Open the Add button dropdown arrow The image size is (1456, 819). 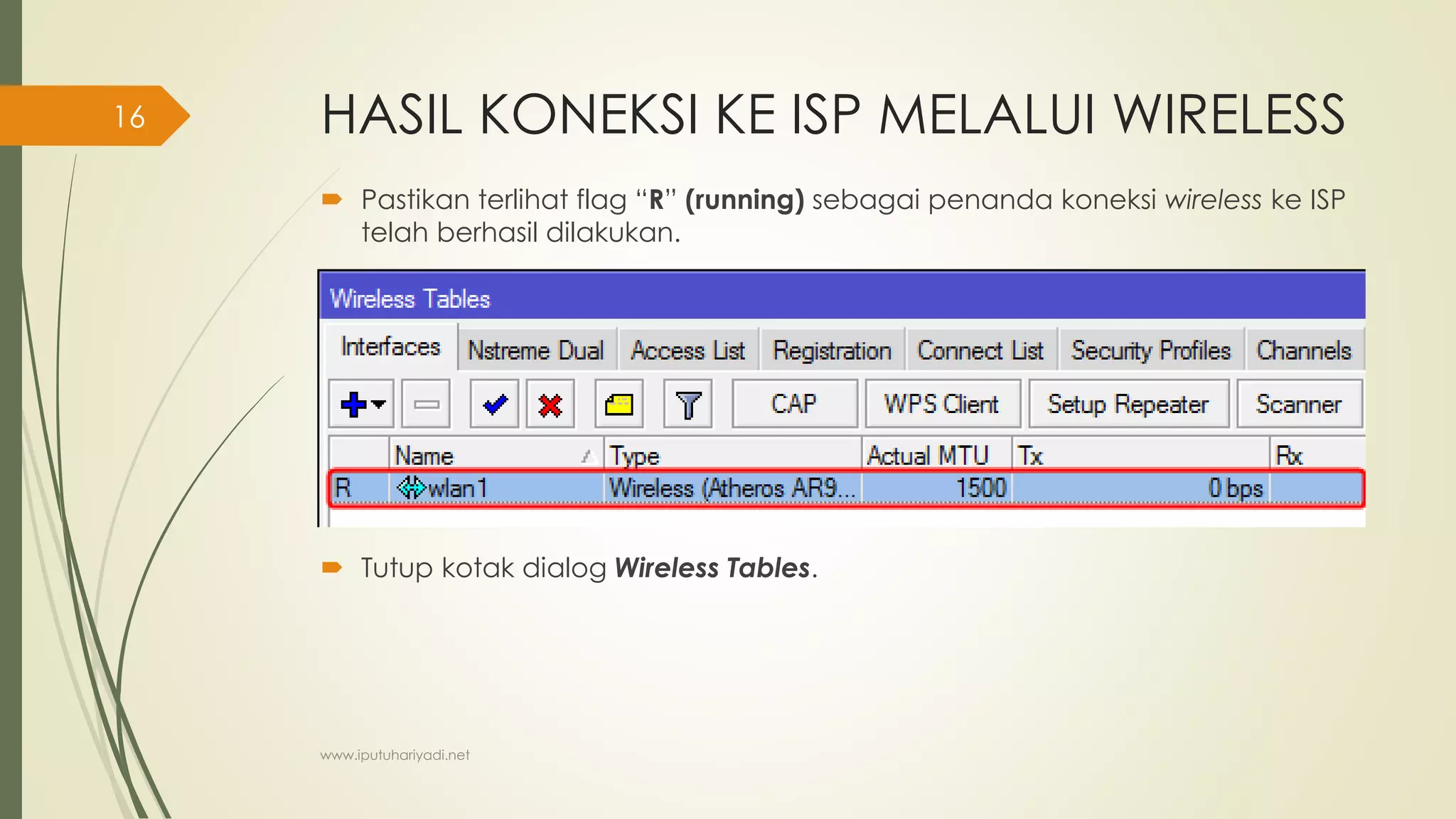[379, 405]
